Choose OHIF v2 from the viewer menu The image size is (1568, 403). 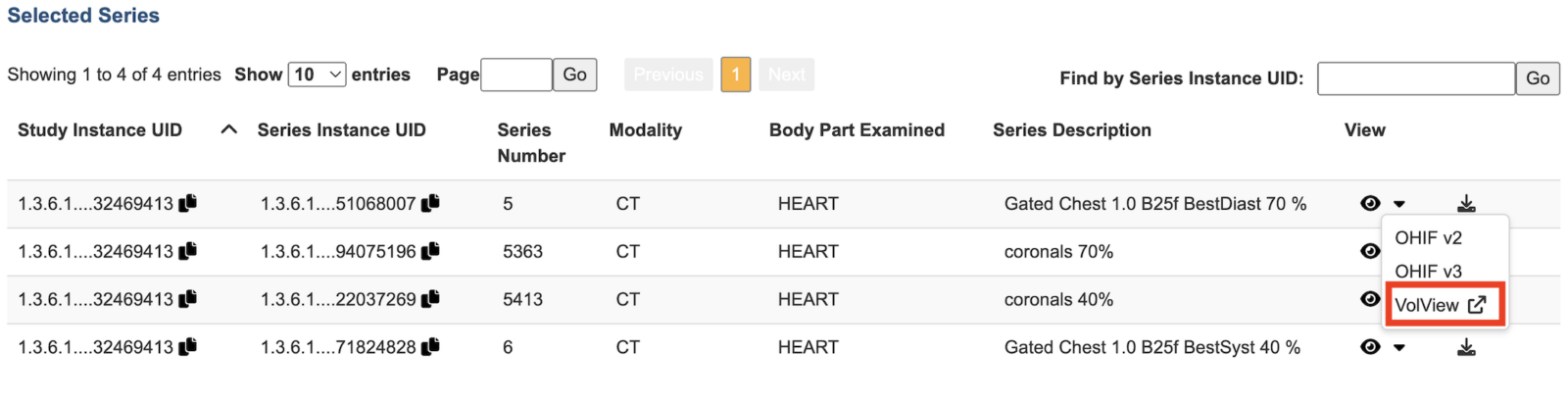pos(1428,238)
